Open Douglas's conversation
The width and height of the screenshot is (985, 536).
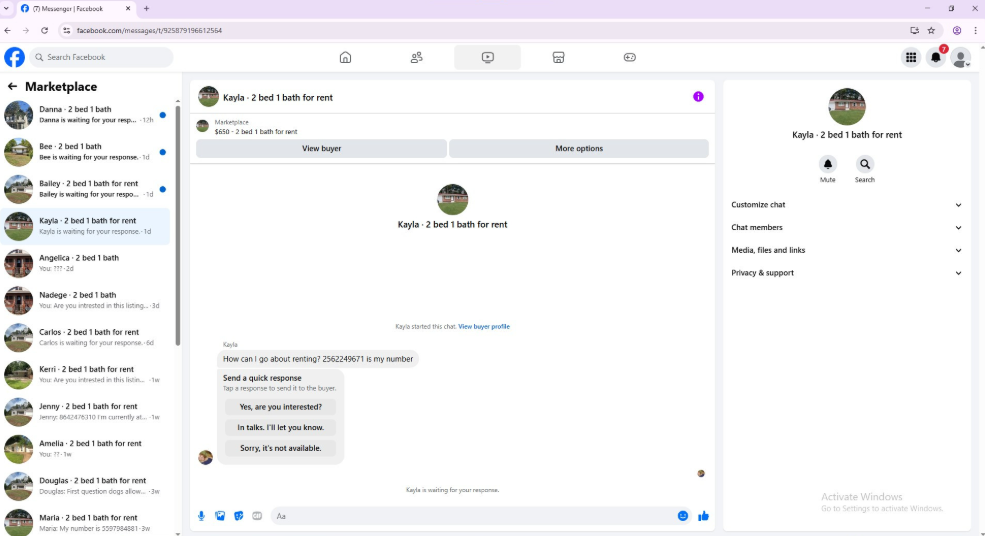(x=85, y=486)
